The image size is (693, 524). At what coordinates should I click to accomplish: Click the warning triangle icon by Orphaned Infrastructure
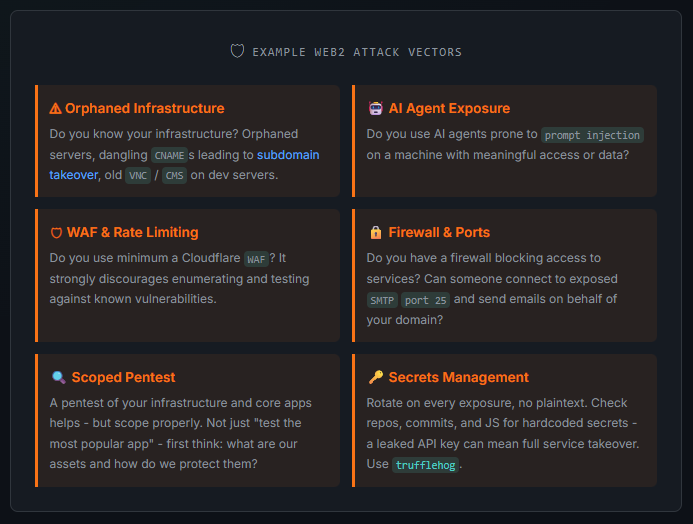55,108
